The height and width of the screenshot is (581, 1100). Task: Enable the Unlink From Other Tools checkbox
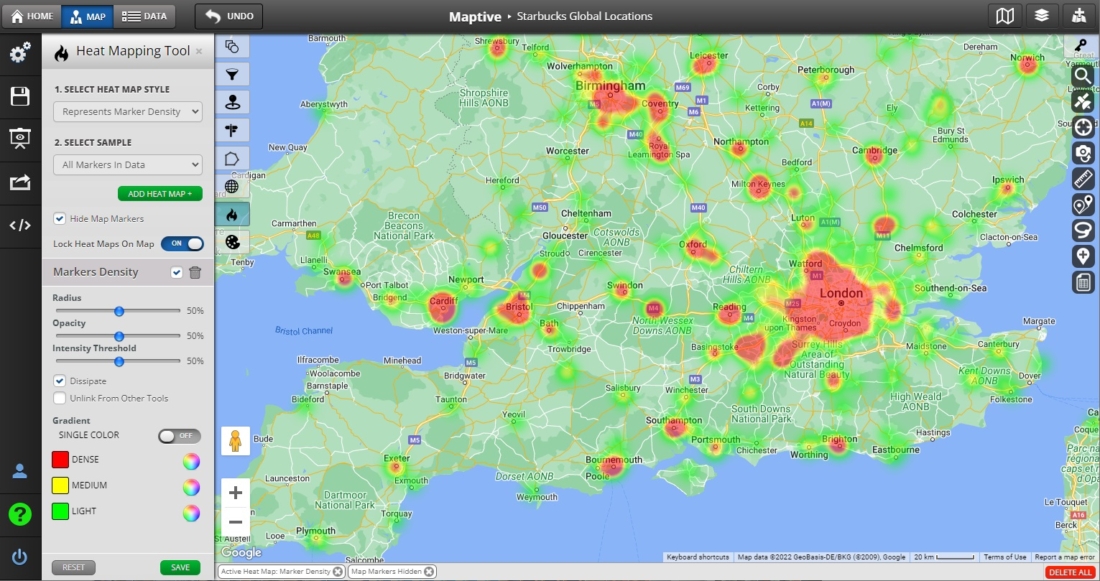click(60, 397)
